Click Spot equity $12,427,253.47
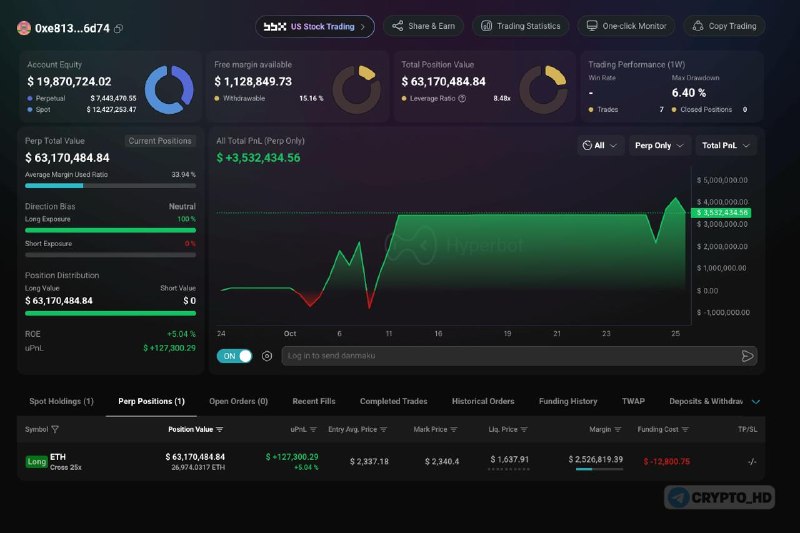 coord(111,110)
